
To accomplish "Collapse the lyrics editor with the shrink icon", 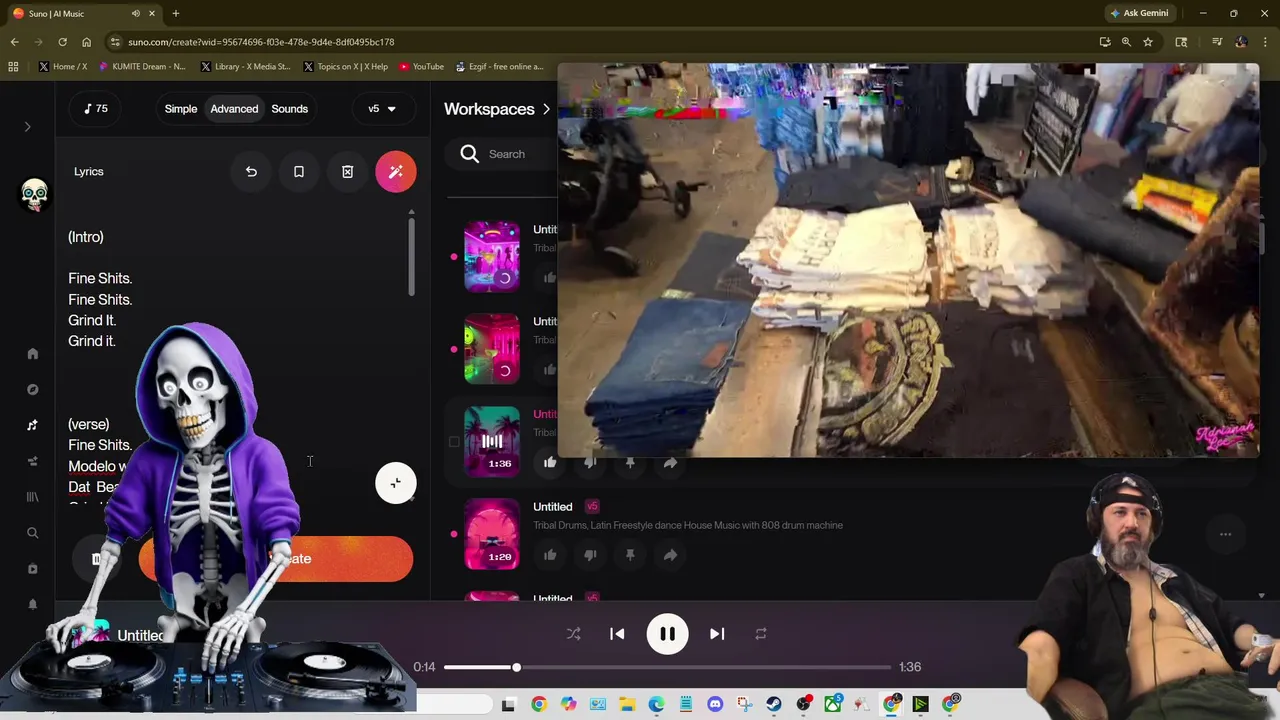I will point(396,484).
